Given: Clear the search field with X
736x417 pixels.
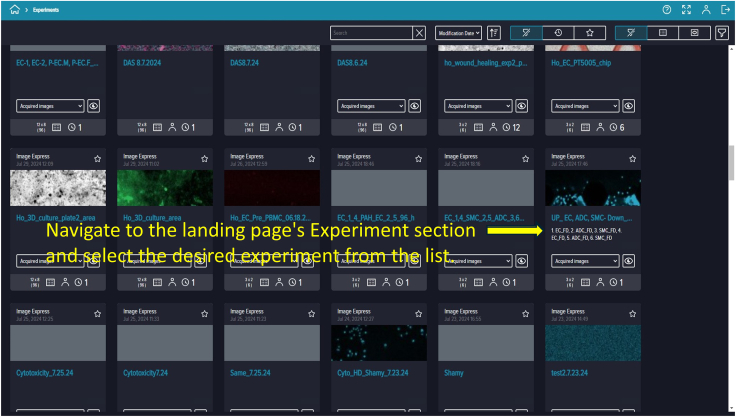Looking at the screenshot, I should [x=419, y=33].
